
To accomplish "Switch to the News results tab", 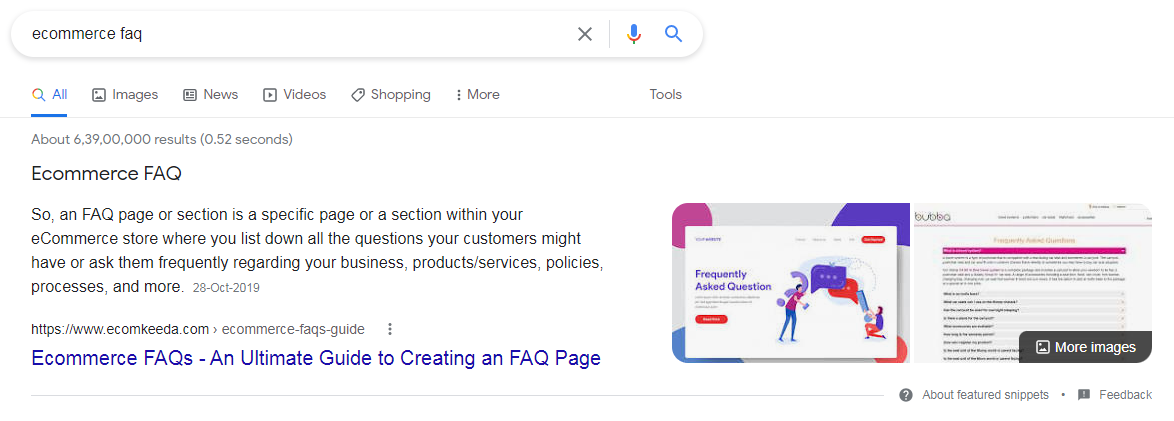I will (210, 95).
